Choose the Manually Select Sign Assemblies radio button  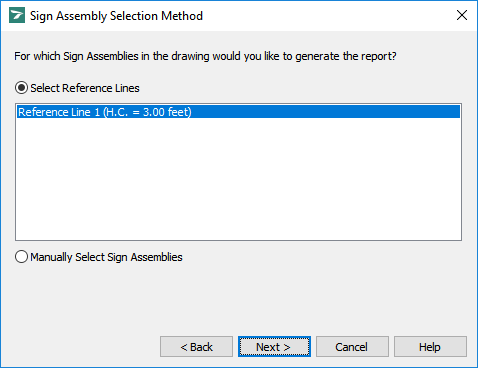pyautogui.click(x=21, y=257)
